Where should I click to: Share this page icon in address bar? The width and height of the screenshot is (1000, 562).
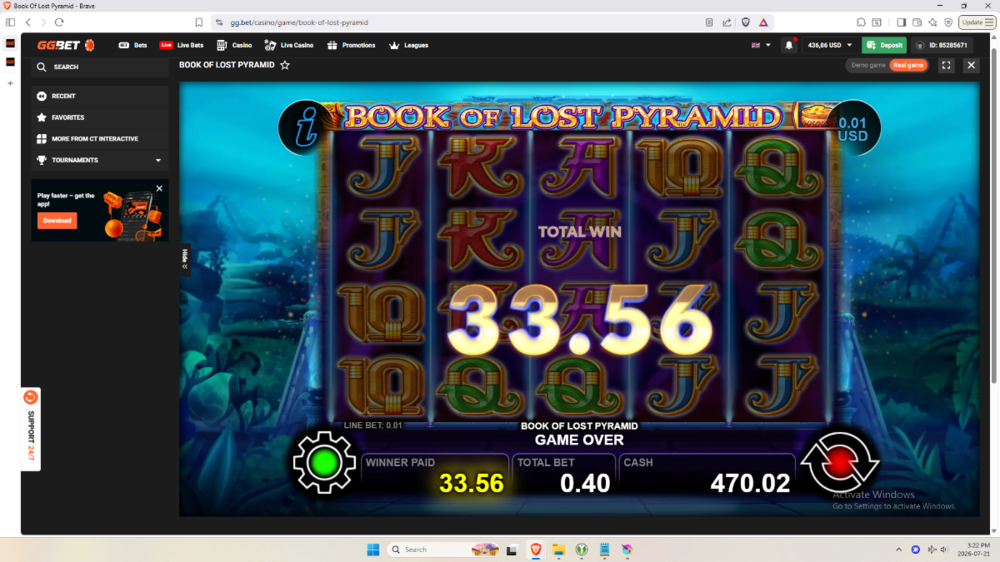727,22
